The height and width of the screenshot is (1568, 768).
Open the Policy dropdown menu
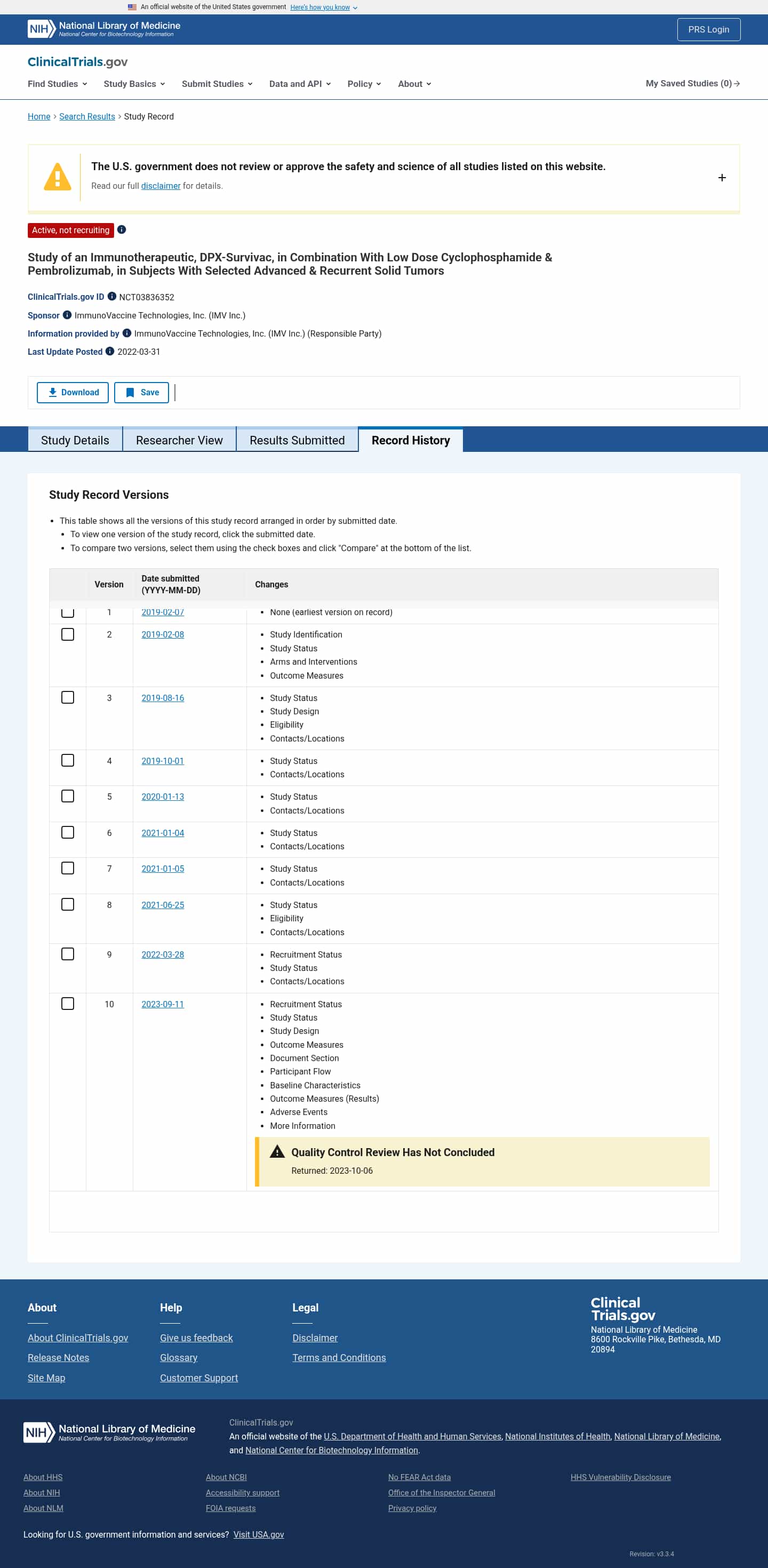[363, 83]
